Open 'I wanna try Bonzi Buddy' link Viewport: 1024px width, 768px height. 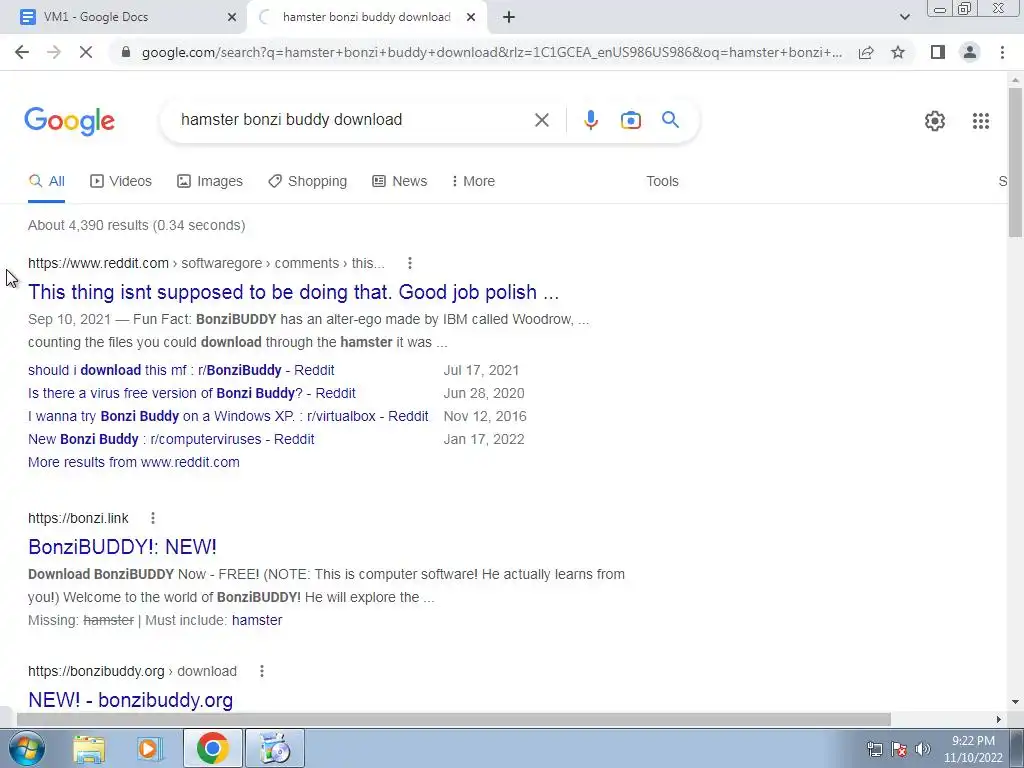(228, 416)
